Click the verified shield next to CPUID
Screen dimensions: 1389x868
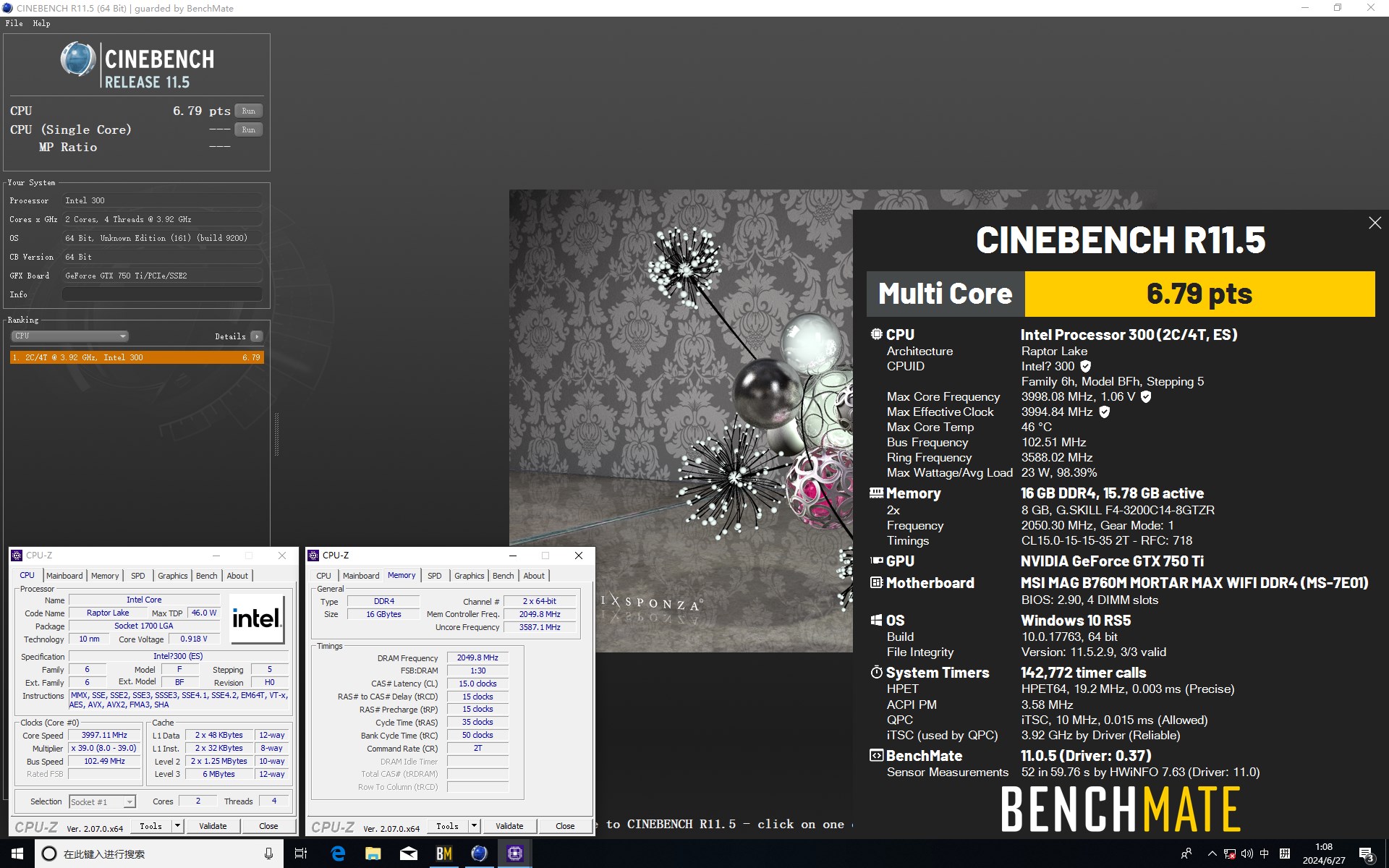[1085, 366]
